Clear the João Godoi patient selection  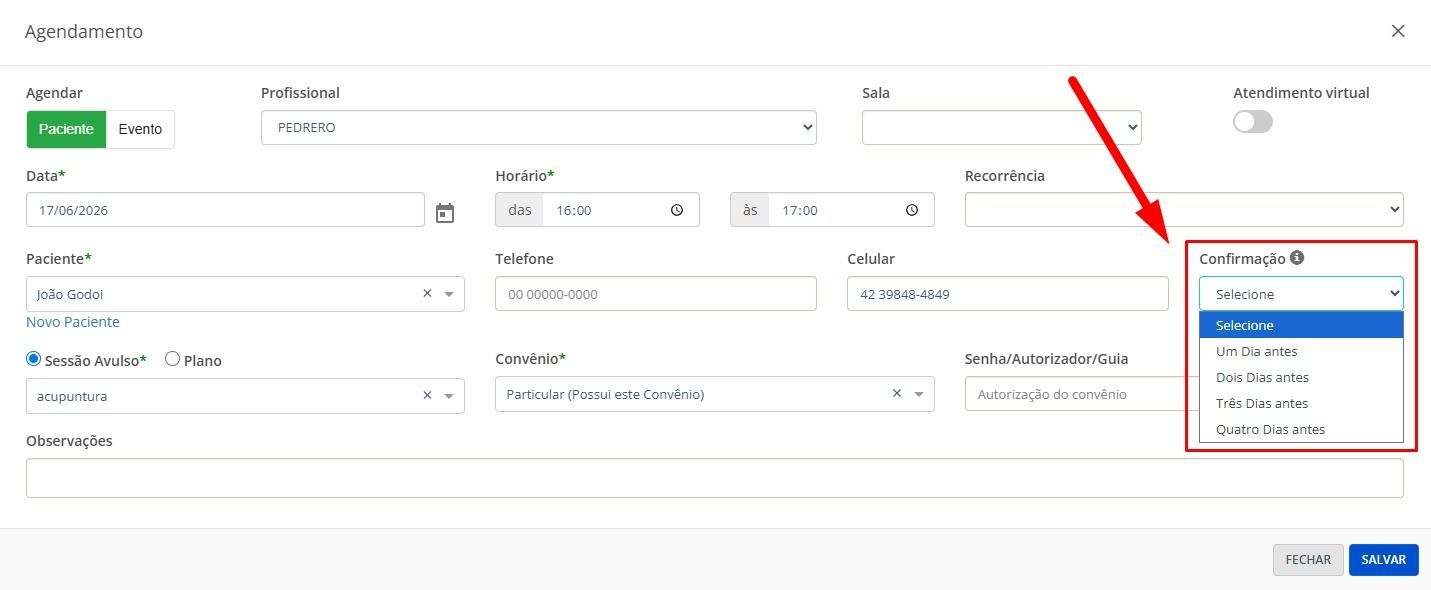[x=427, y=294]
